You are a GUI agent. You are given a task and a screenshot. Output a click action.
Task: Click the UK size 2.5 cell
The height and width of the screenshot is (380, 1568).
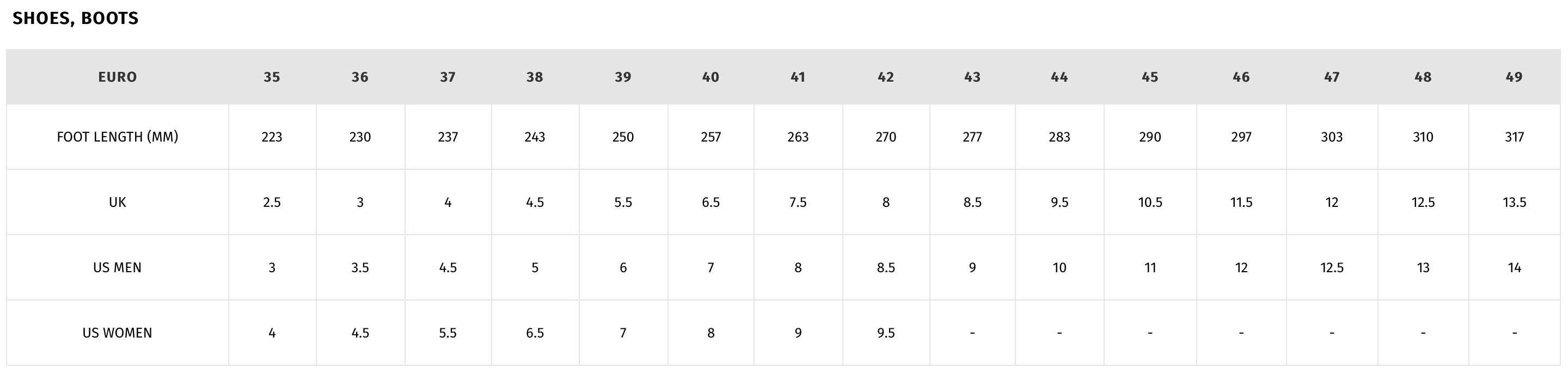(x=272, y=202)
